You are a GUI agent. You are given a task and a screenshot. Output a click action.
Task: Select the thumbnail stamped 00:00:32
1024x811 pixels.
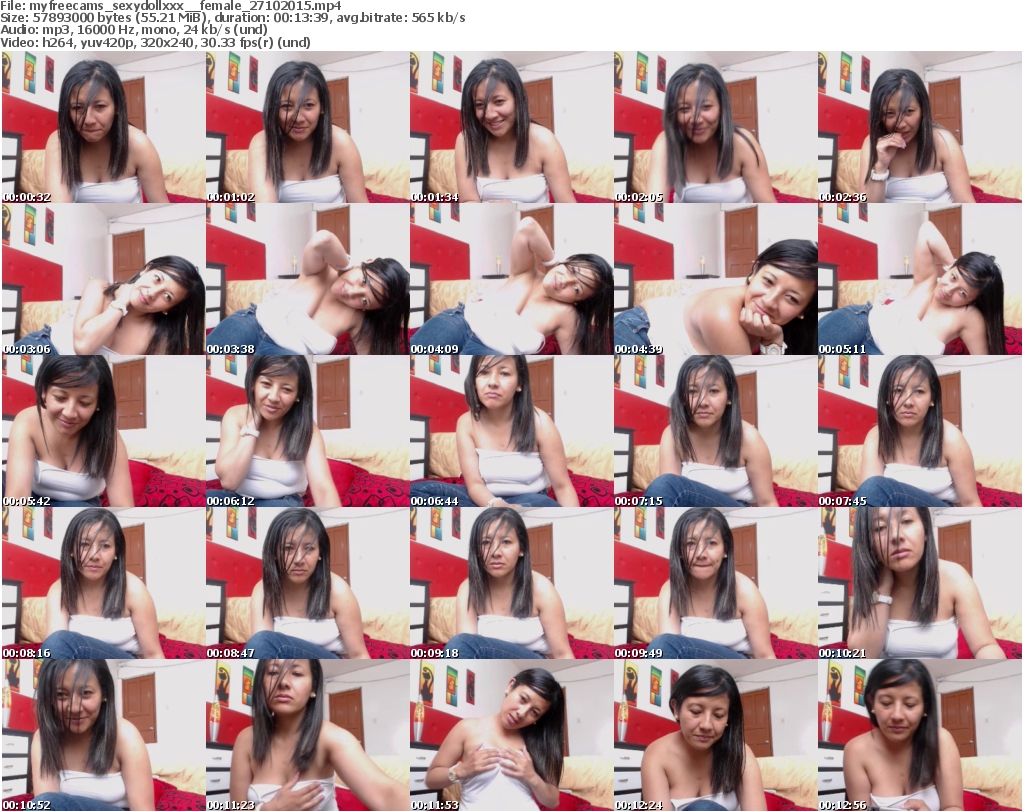click(x=103, y=127)
